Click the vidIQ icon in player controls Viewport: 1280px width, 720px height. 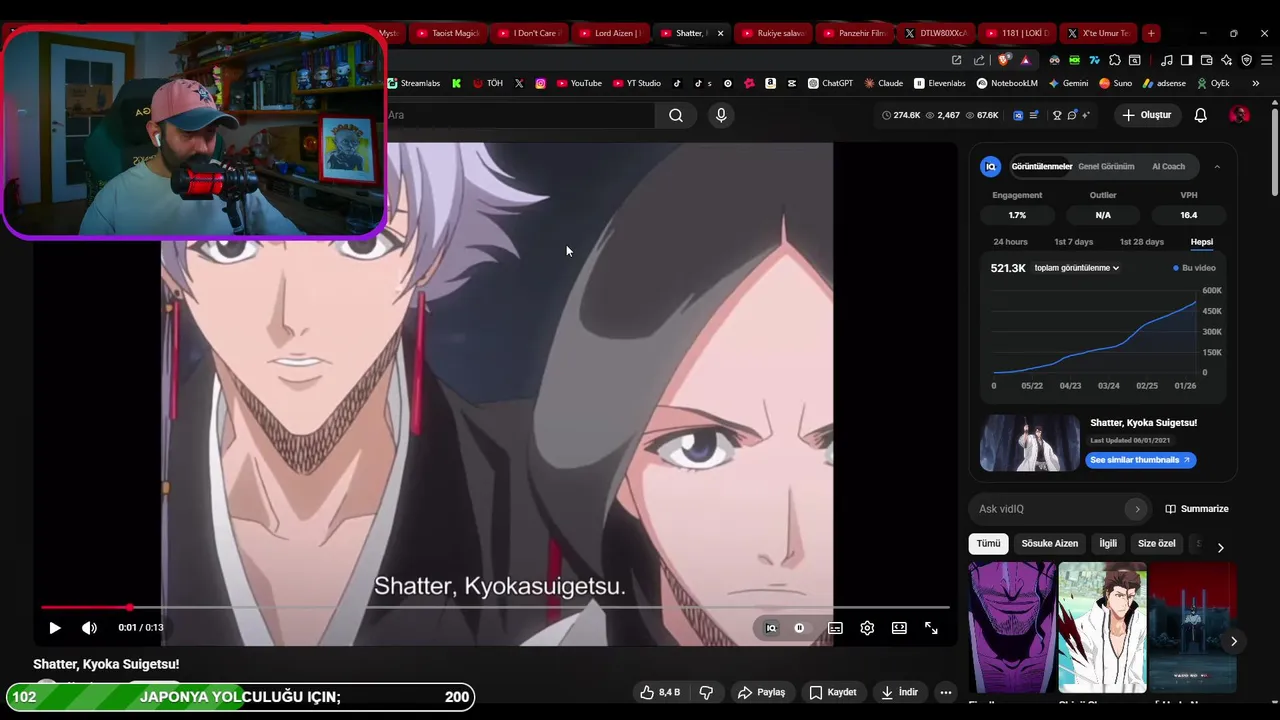pos(771,628)
